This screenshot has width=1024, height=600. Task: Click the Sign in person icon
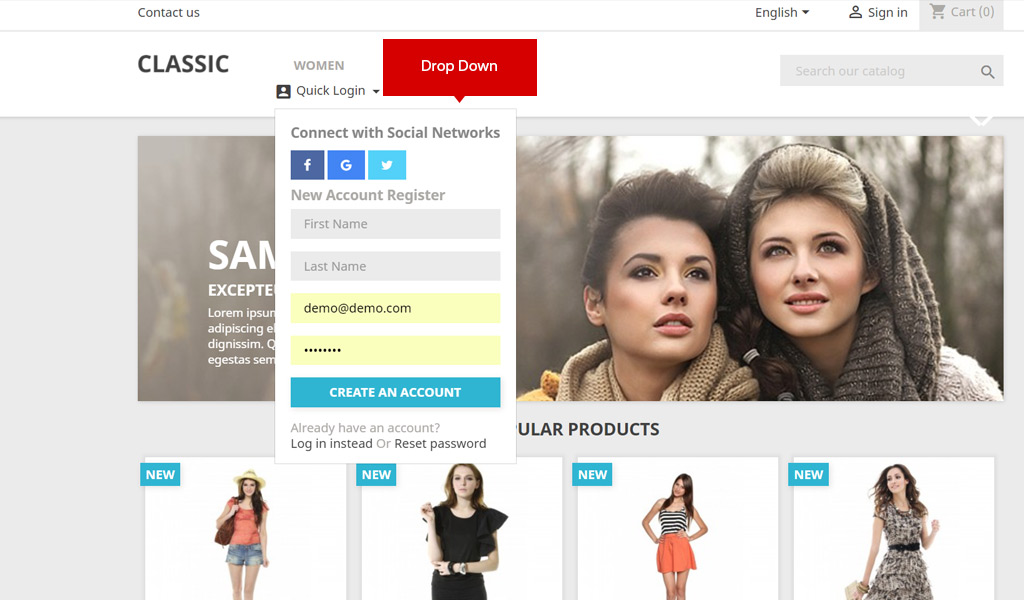(x=855, y=12)
